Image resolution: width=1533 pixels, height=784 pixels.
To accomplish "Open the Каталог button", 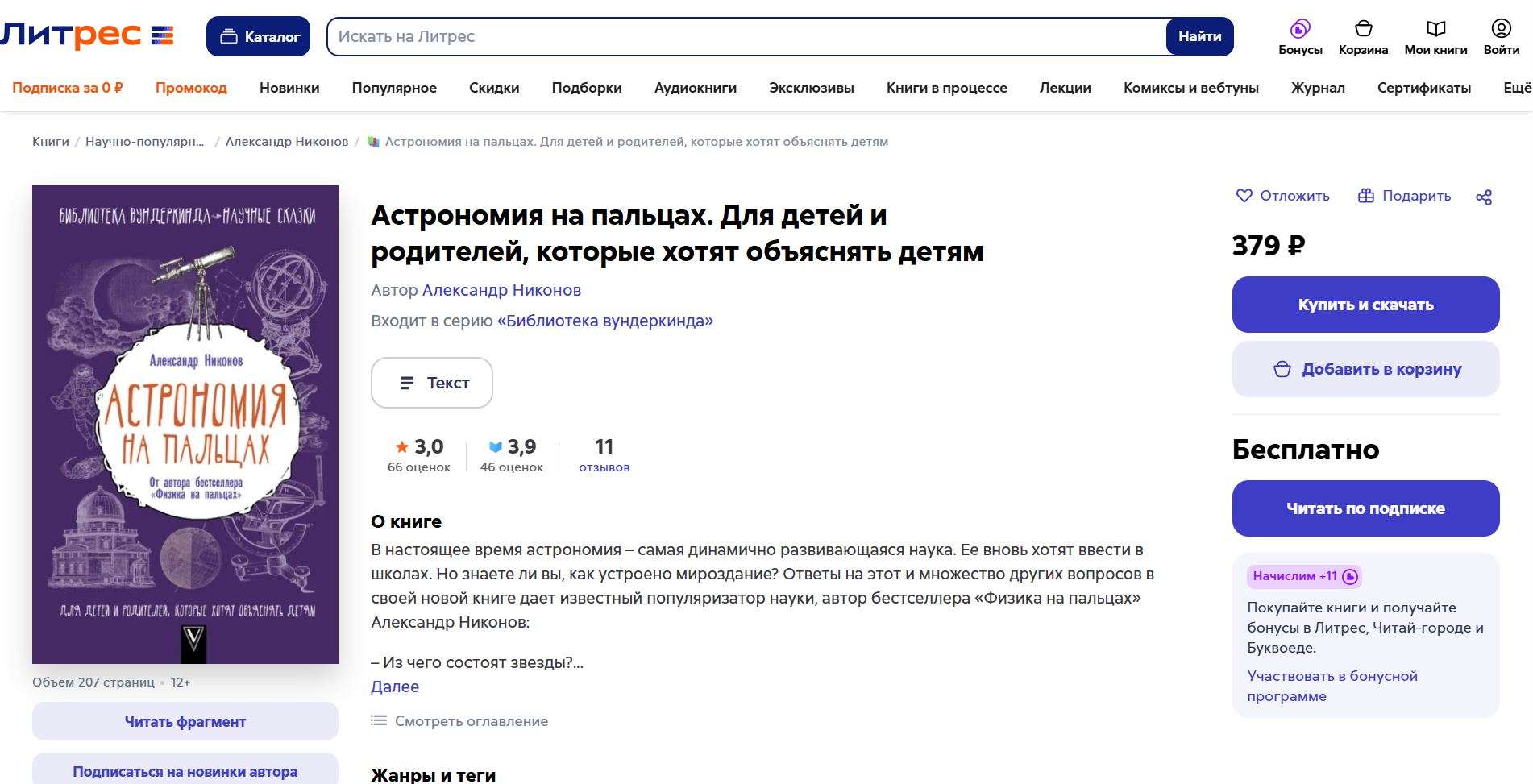I will point(258,36).
